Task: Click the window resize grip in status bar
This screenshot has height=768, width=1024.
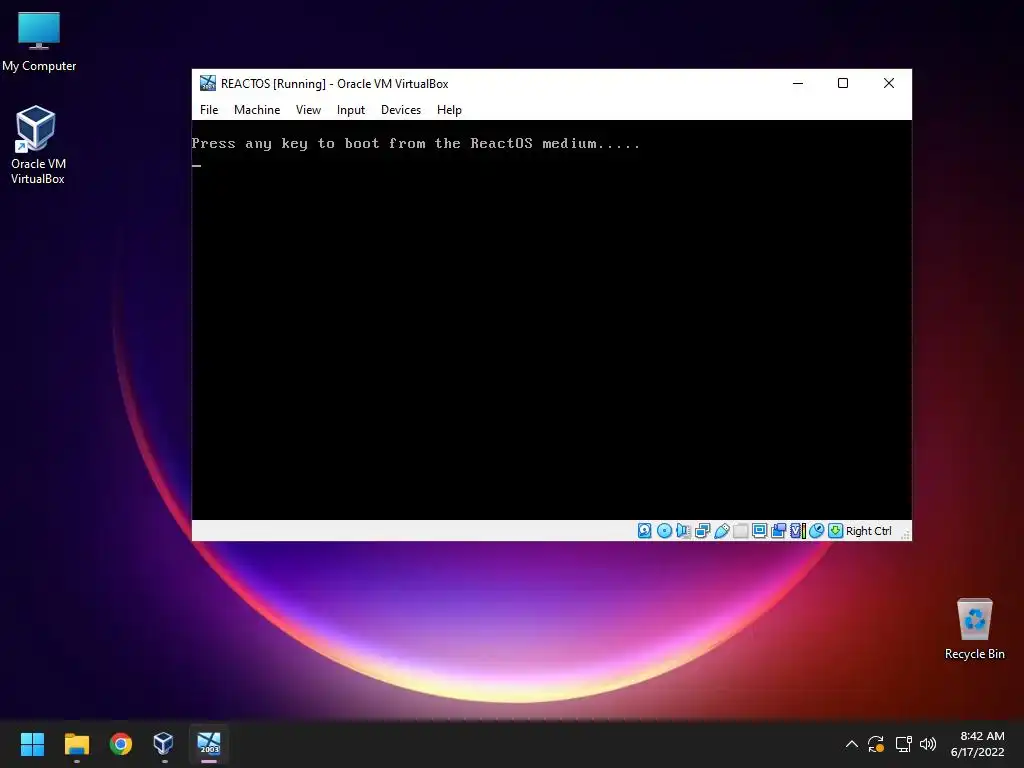Action: 905,534
